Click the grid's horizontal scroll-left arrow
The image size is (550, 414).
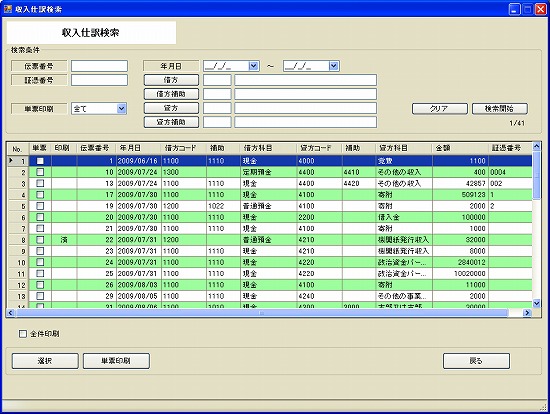click(10, 313)
